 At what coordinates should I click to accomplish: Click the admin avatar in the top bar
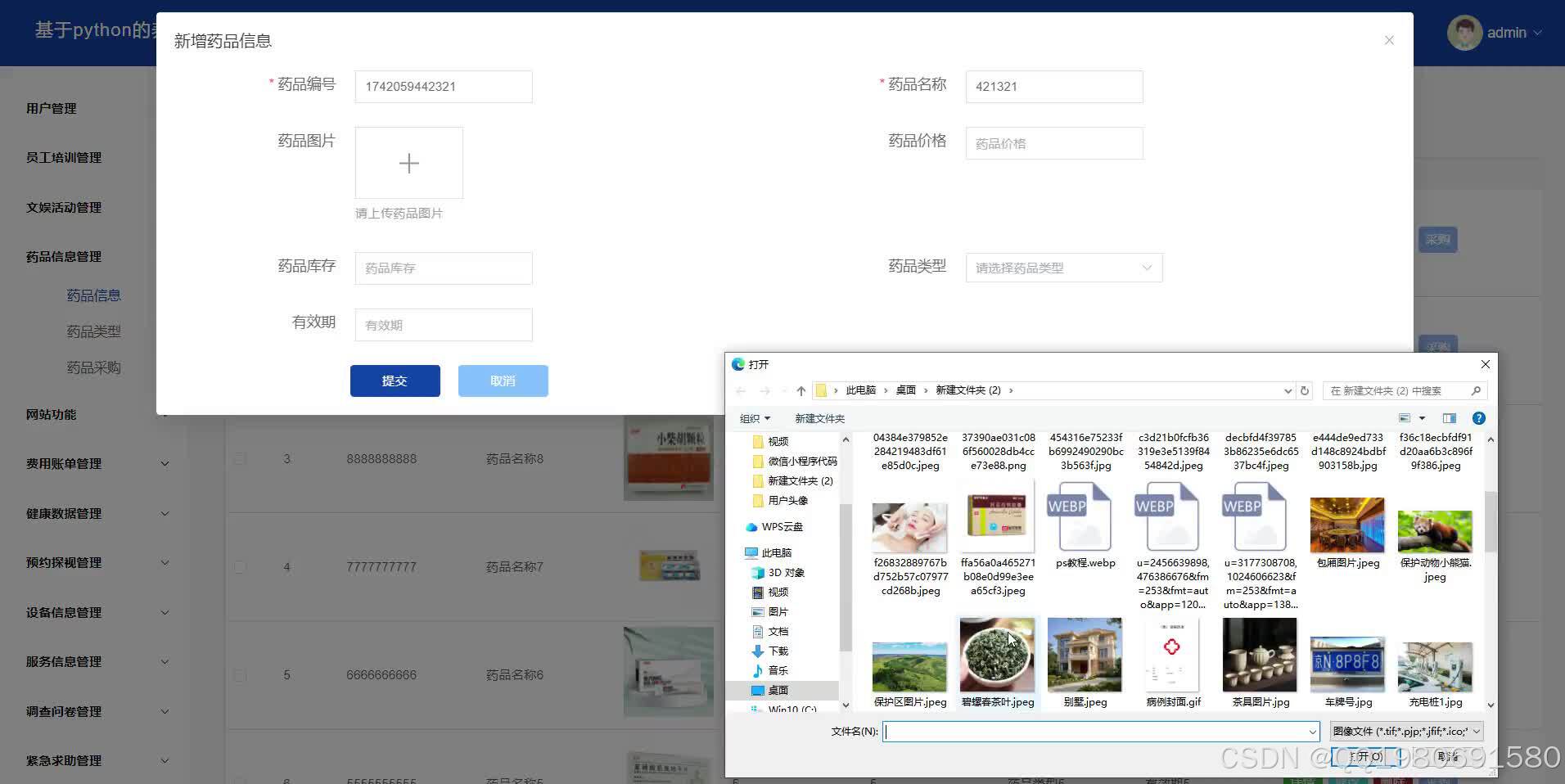tap(1464, 32)
